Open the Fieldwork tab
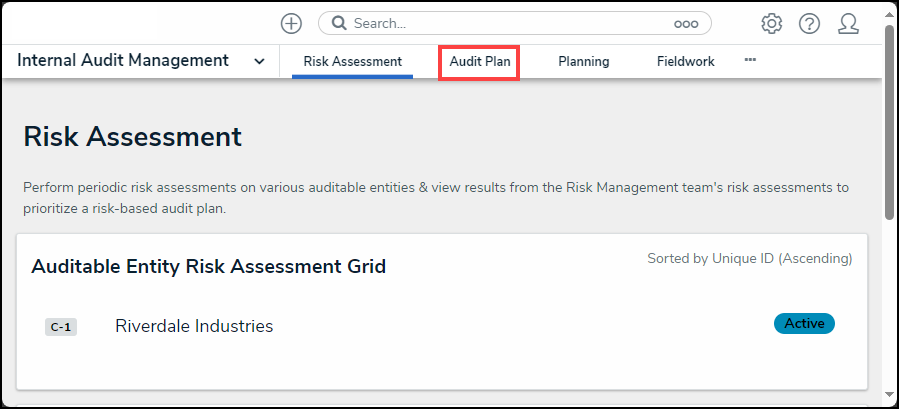 685,61
